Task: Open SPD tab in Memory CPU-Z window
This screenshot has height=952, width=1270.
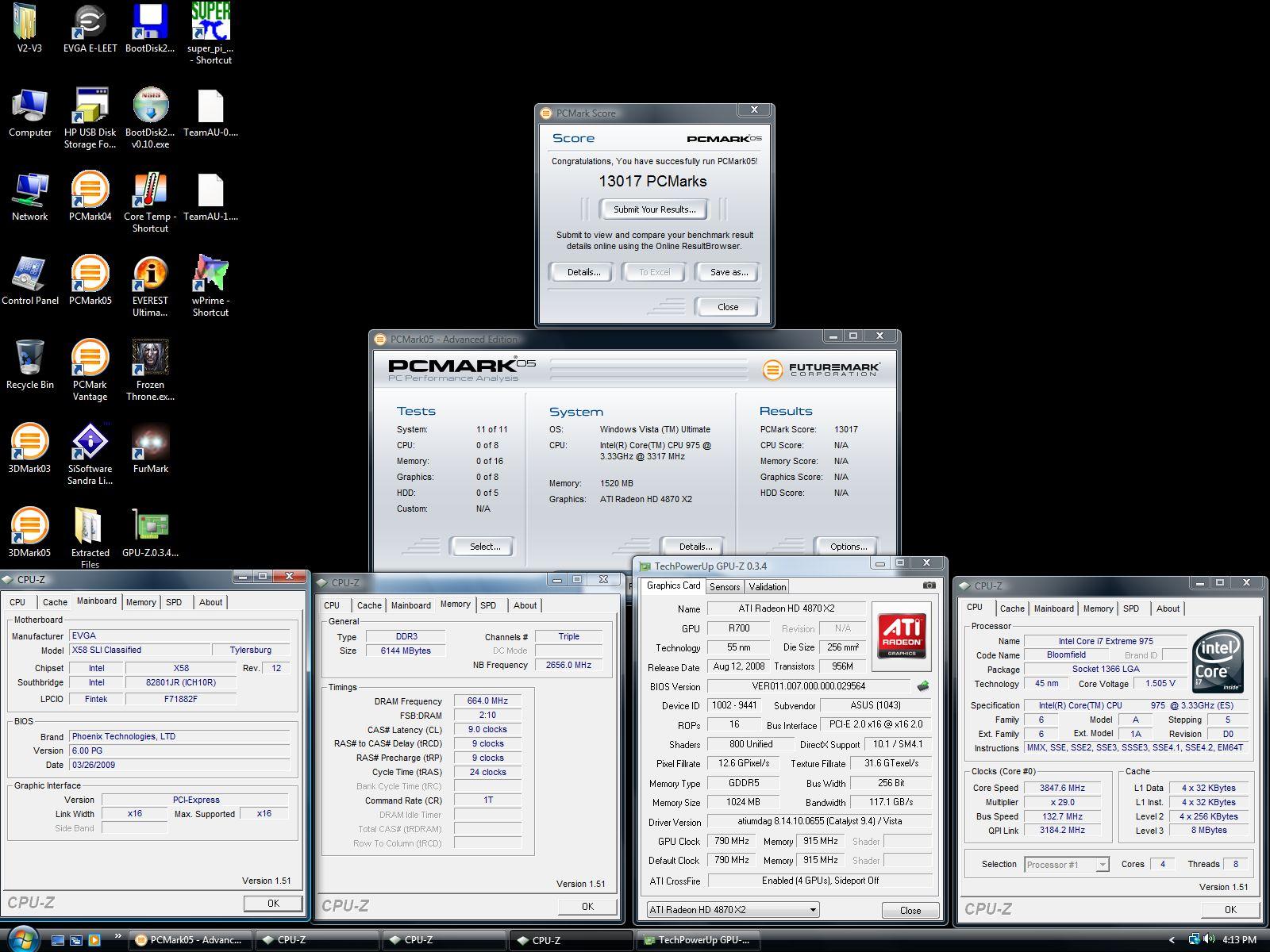Action: point(488,605)
